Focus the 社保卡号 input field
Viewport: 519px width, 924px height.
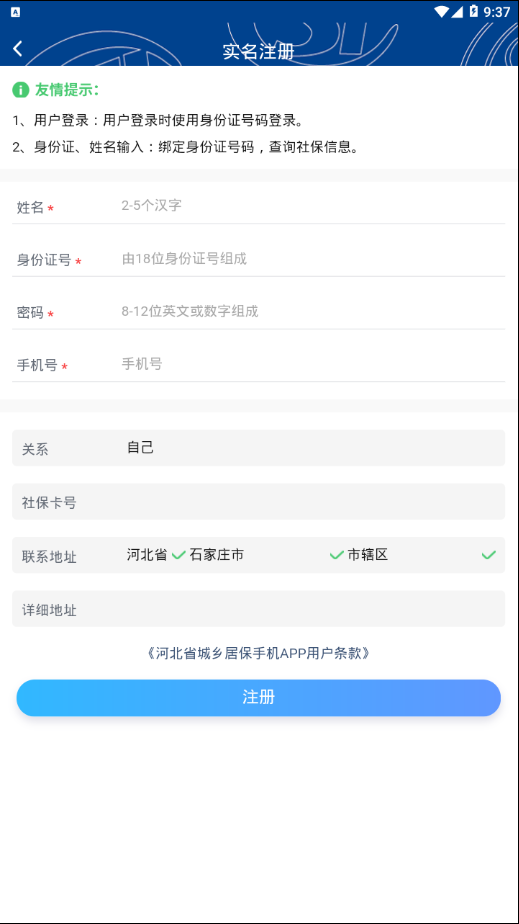click(x=259, y=501)
